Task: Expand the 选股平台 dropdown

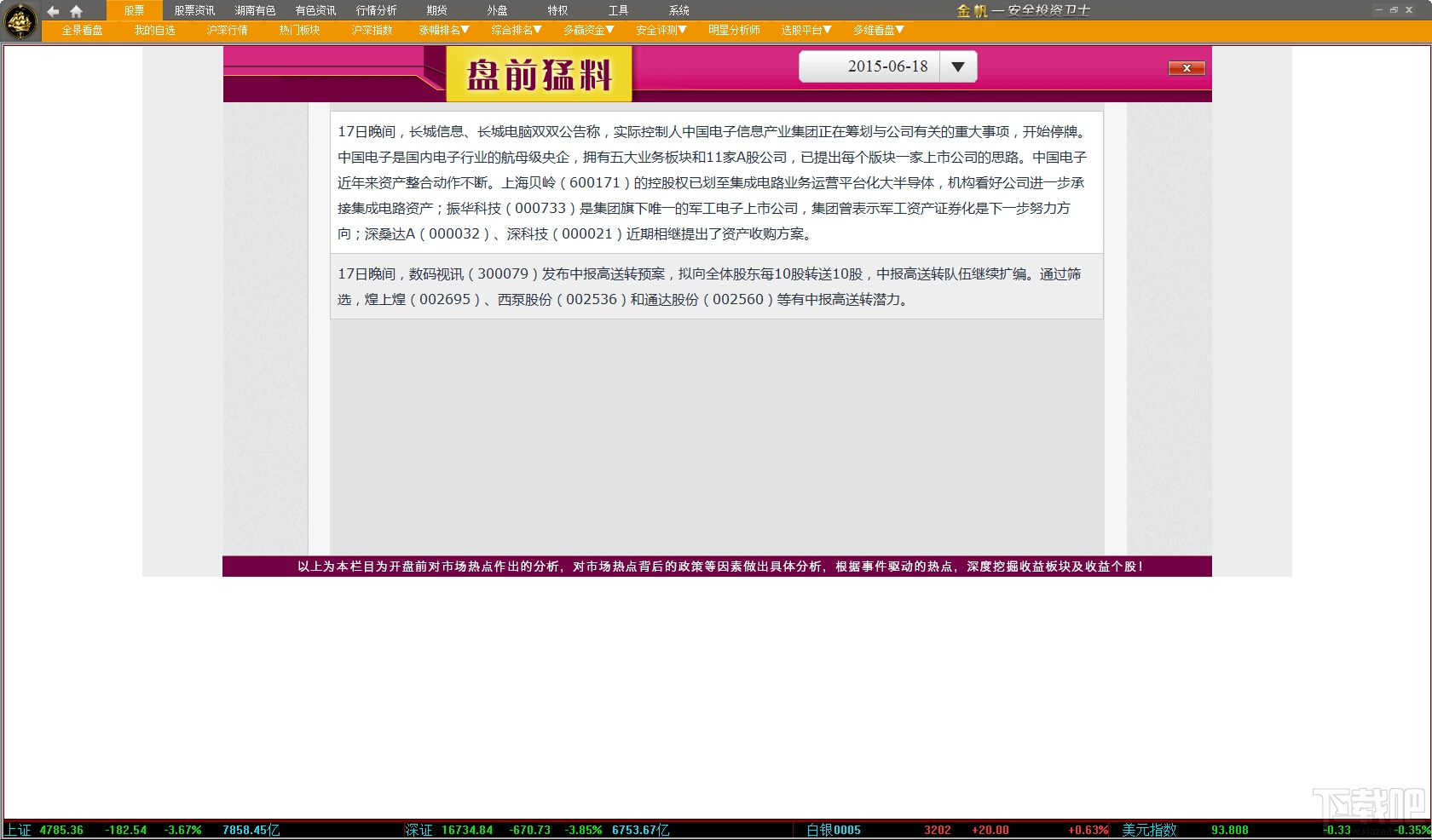Action: 806,30
